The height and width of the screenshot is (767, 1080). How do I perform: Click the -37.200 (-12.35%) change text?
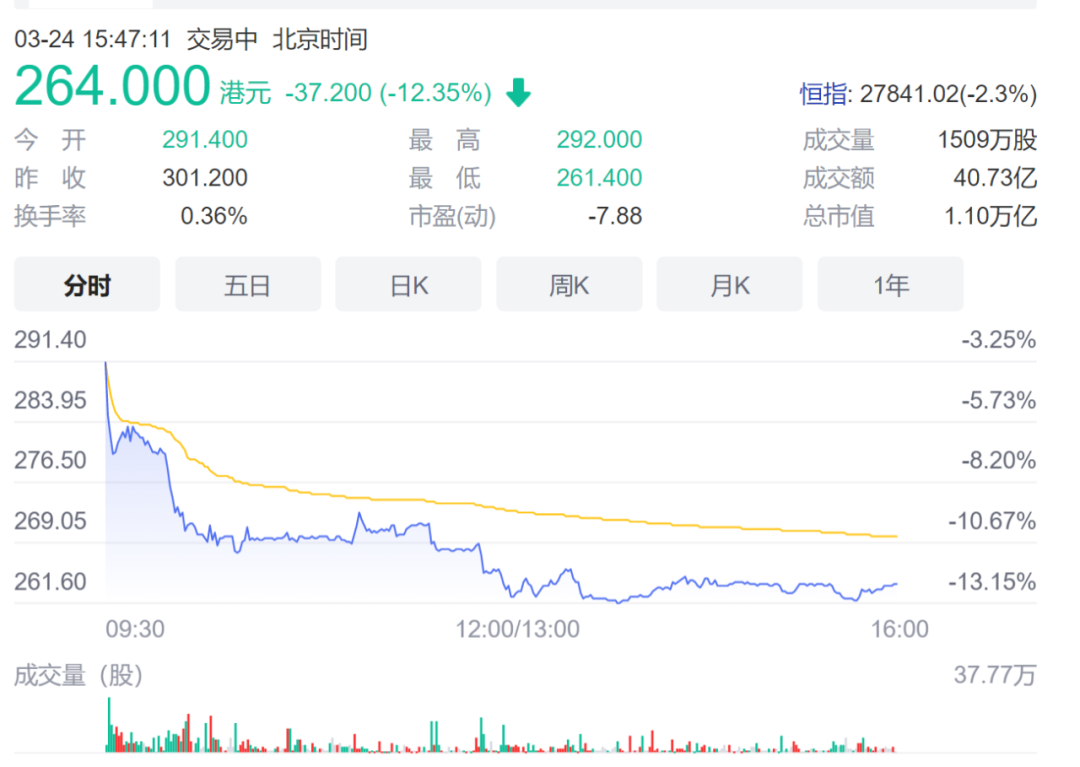388,93
